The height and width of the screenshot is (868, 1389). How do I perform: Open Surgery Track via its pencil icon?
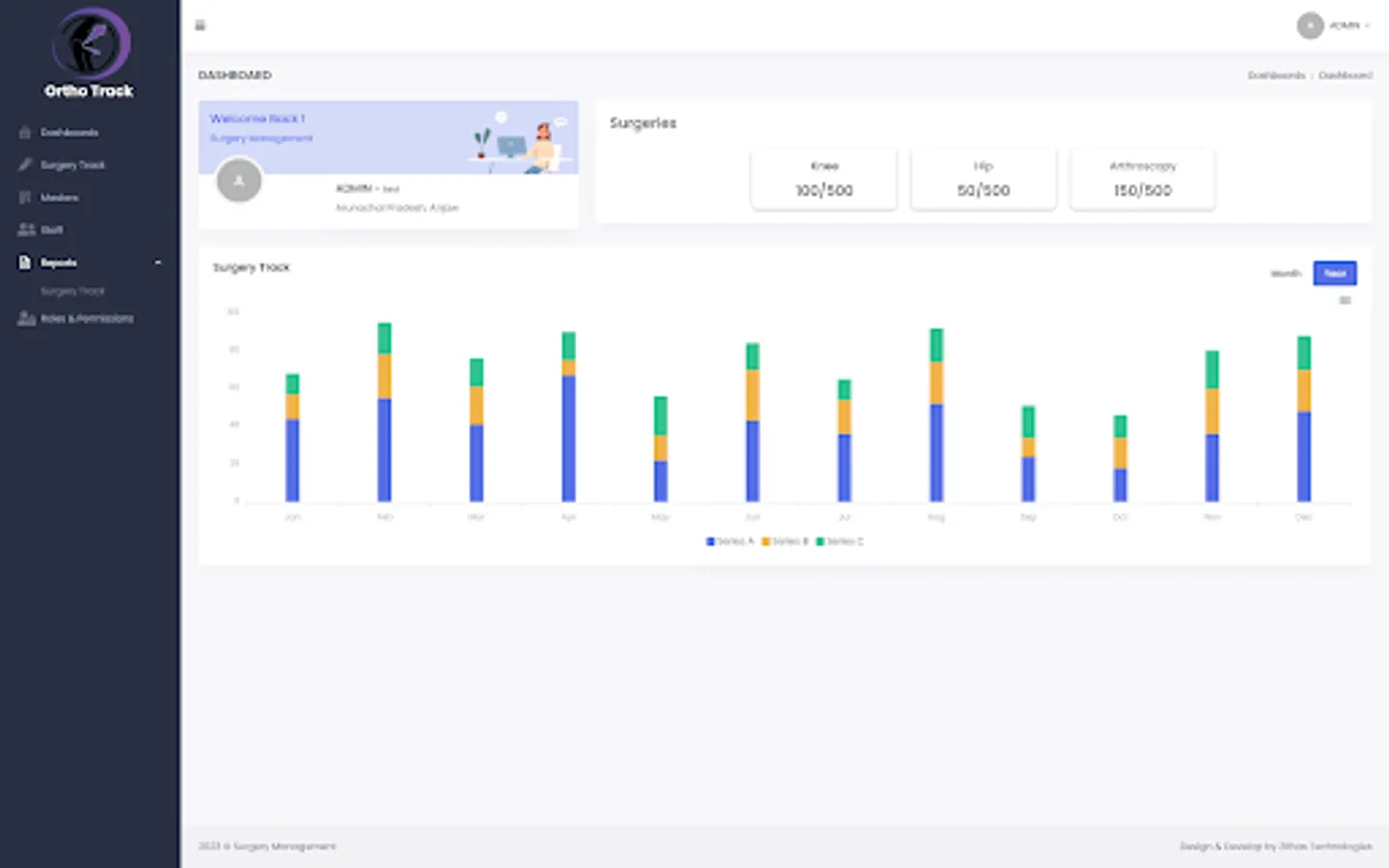click(x=25, y=165)
